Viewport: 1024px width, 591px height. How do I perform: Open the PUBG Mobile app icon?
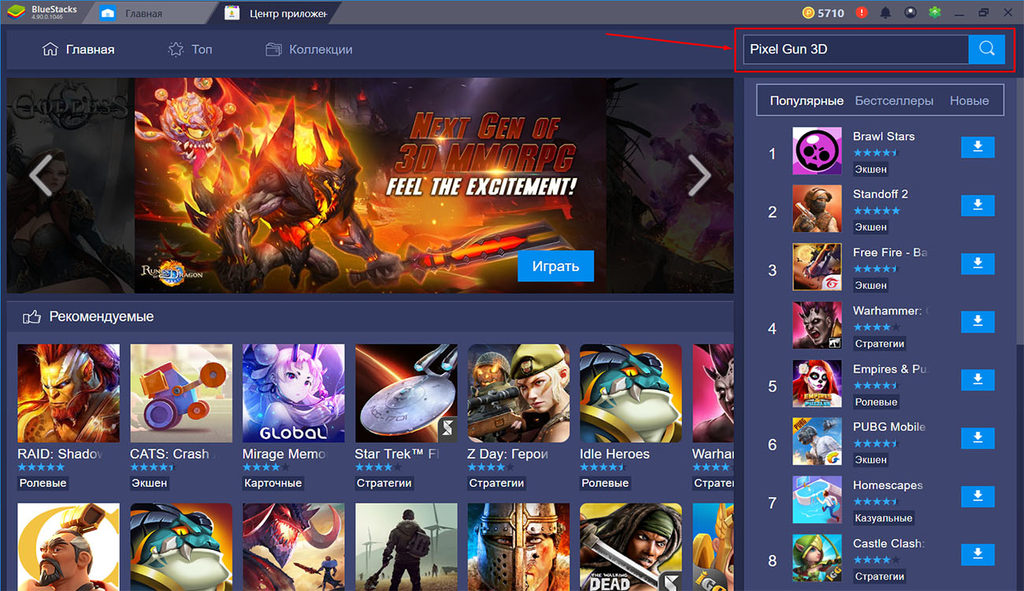click(x=817, y=441)
